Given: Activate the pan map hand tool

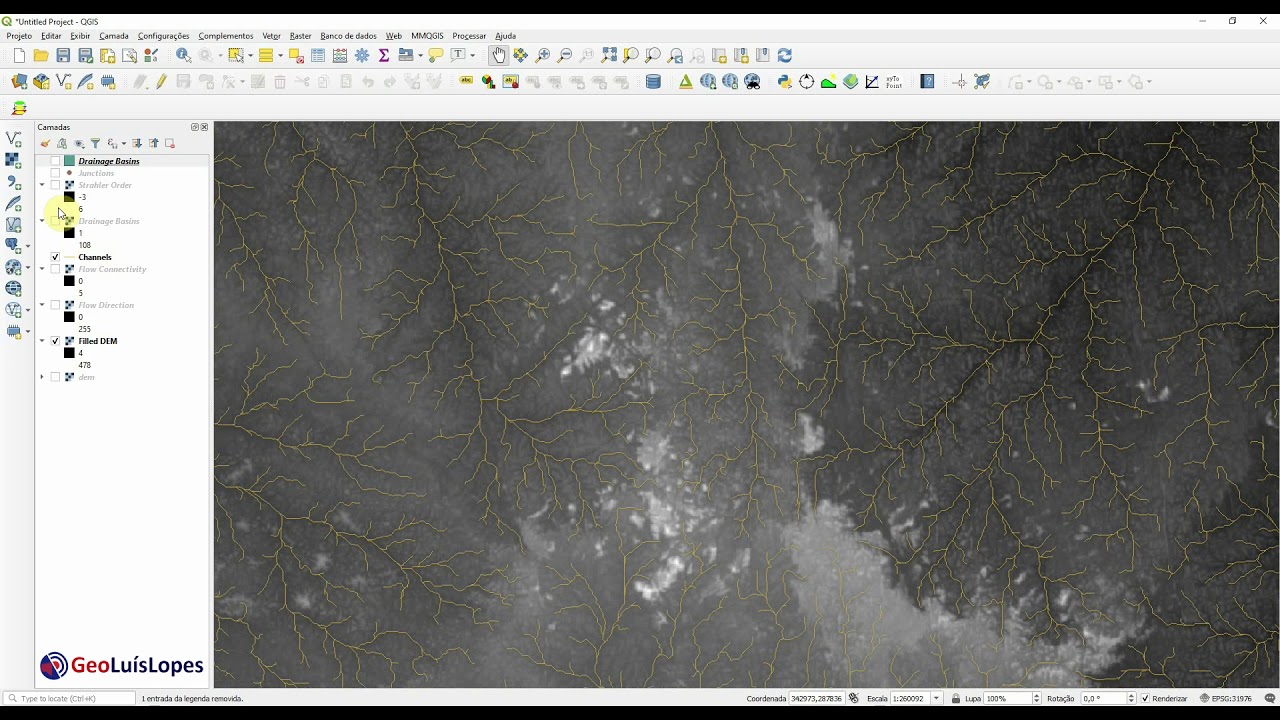Looking at the screenshot, I should [498, 56].
